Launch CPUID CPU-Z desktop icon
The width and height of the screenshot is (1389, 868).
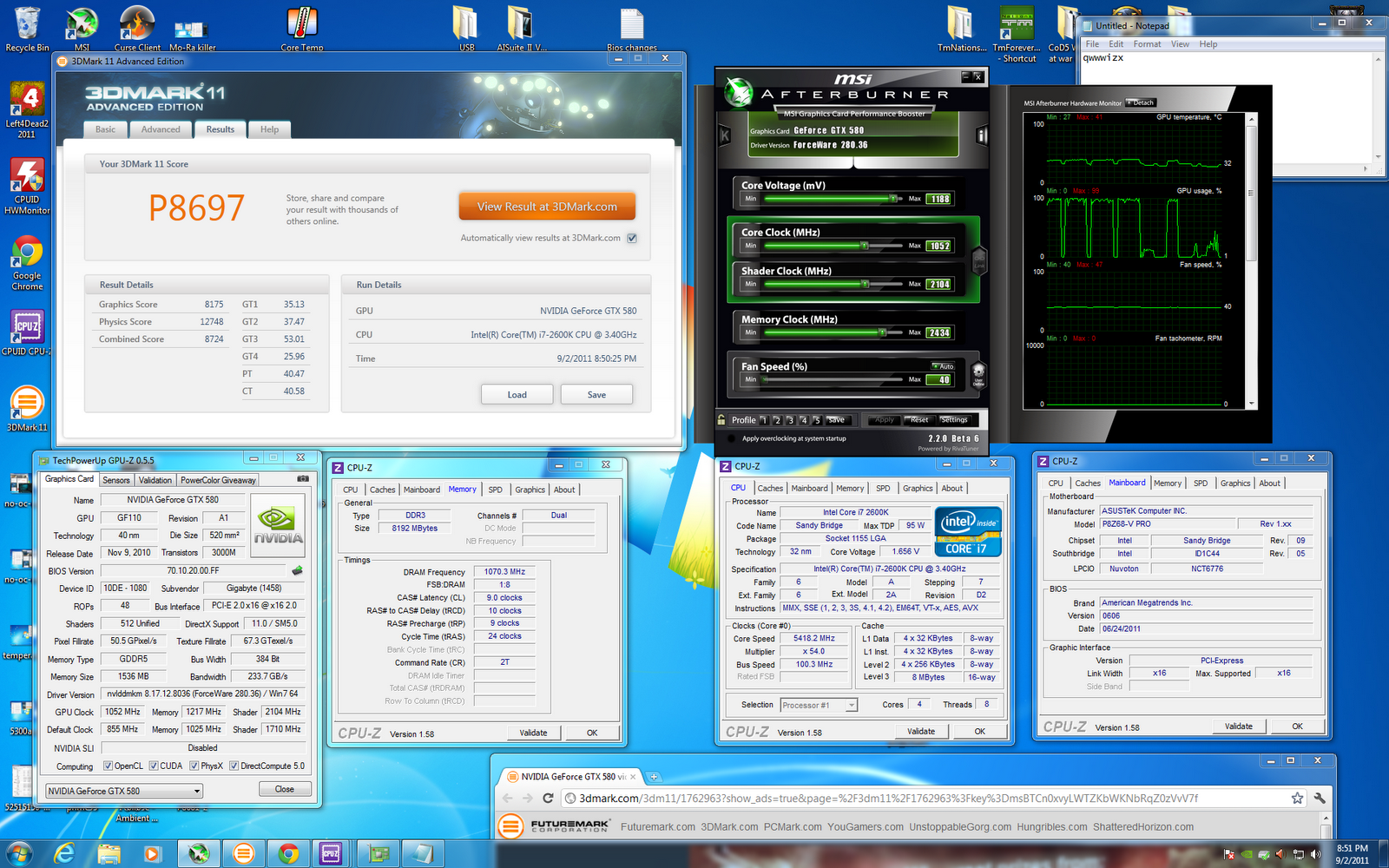[27, 332]
